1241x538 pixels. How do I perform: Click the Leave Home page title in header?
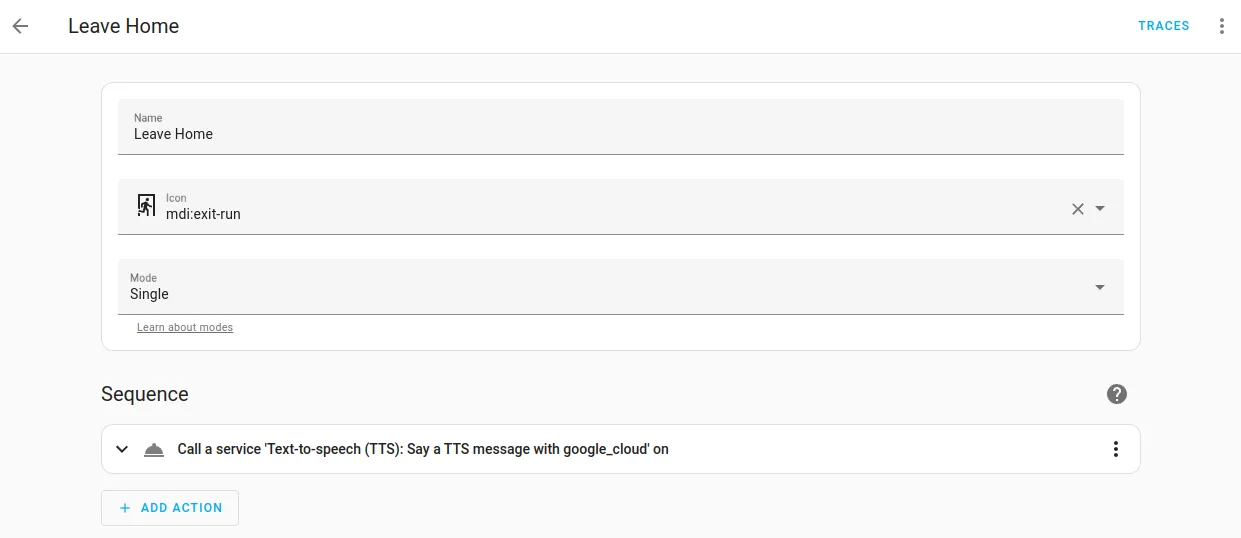tap(123, 26)
